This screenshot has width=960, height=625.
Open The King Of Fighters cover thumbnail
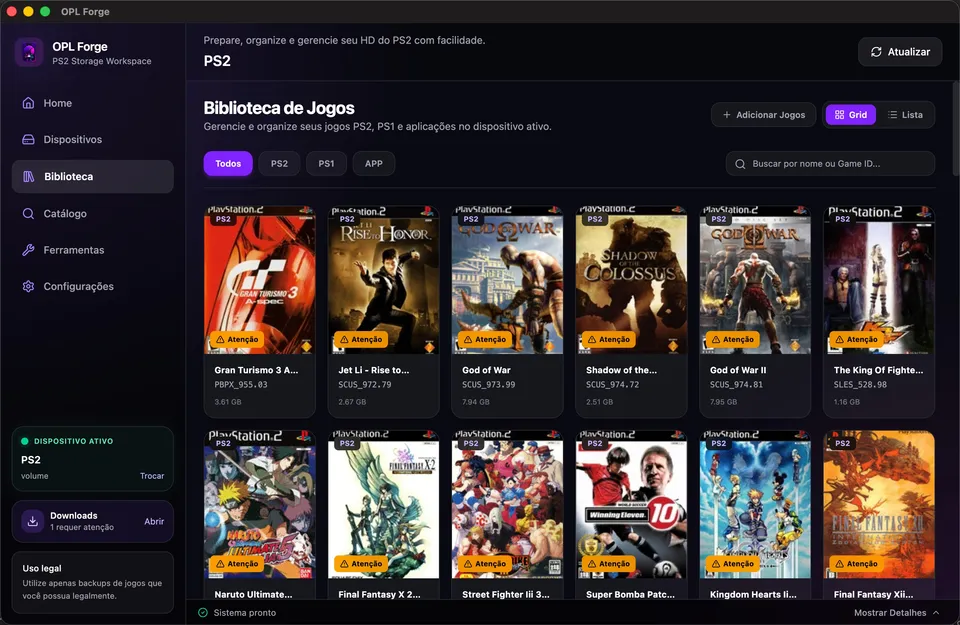pos(879,280)
